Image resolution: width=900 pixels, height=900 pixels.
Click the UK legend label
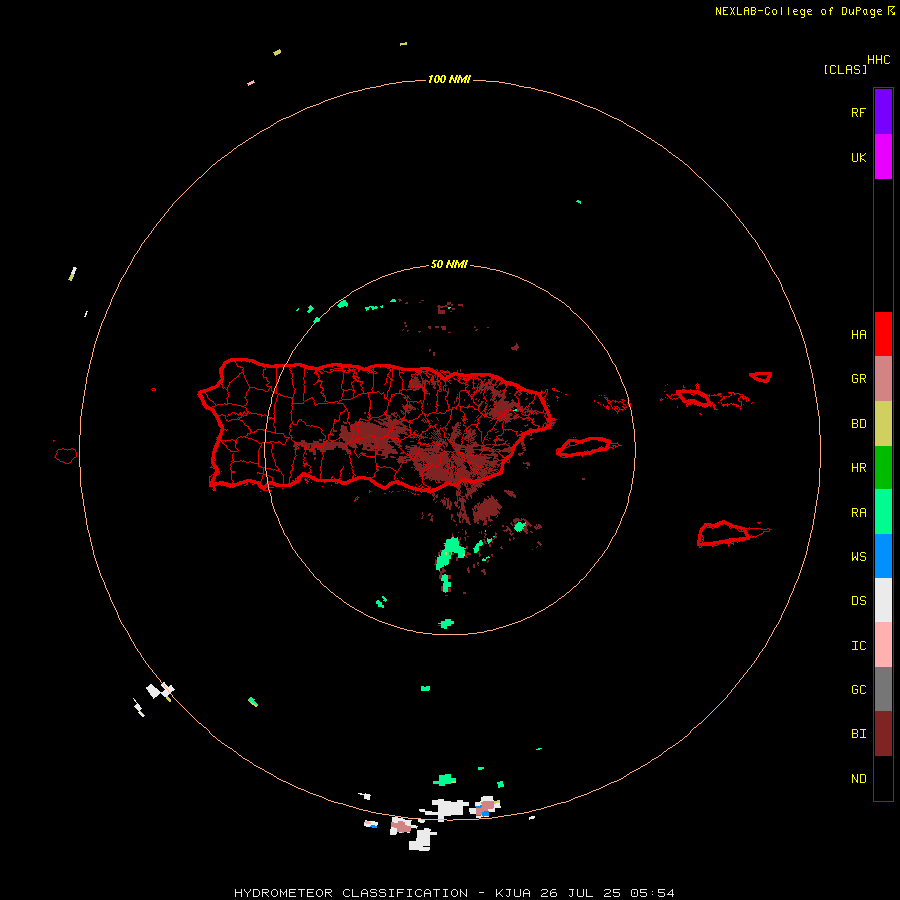pyautogui.click(x=858, y=157)
